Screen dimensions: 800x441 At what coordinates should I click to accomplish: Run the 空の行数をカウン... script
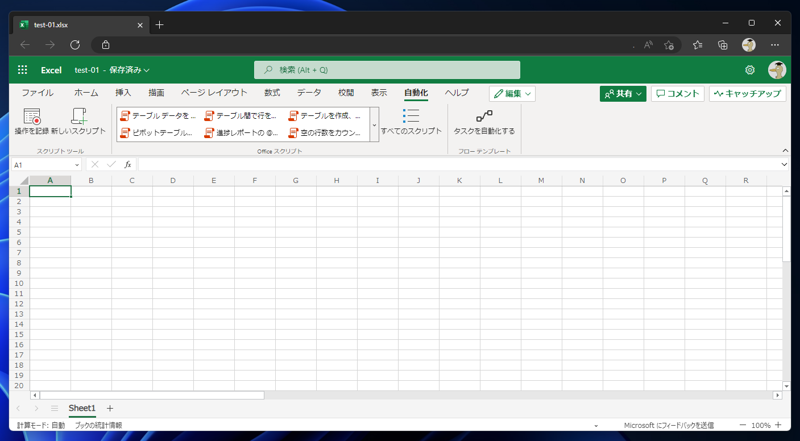(x=325, y=133)
